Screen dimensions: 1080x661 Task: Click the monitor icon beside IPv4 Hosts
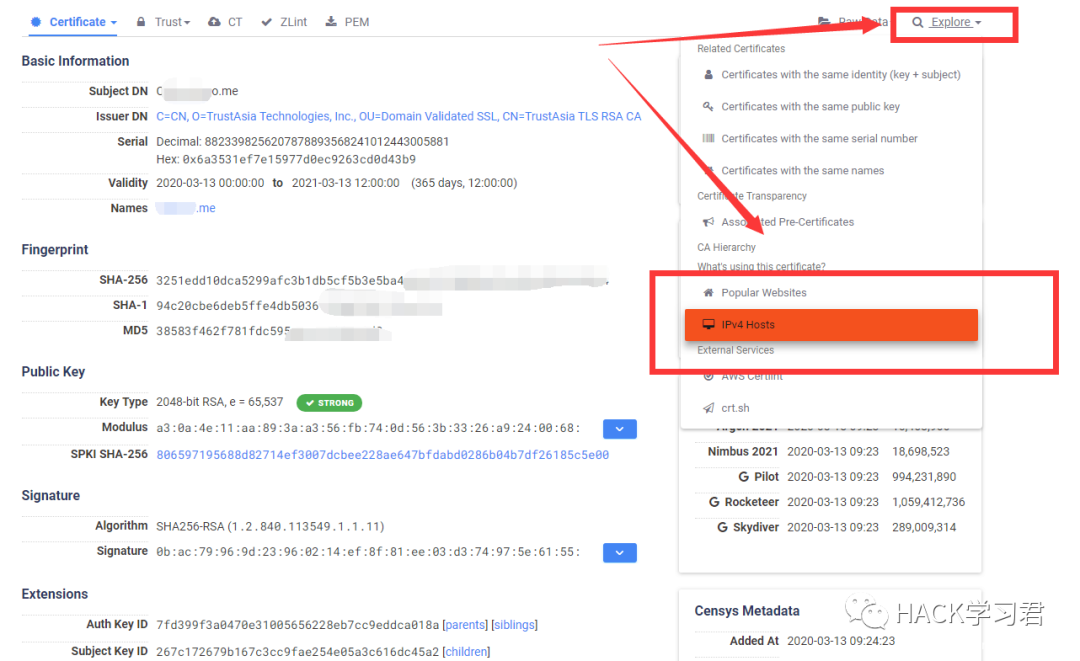tap(708, 324)
